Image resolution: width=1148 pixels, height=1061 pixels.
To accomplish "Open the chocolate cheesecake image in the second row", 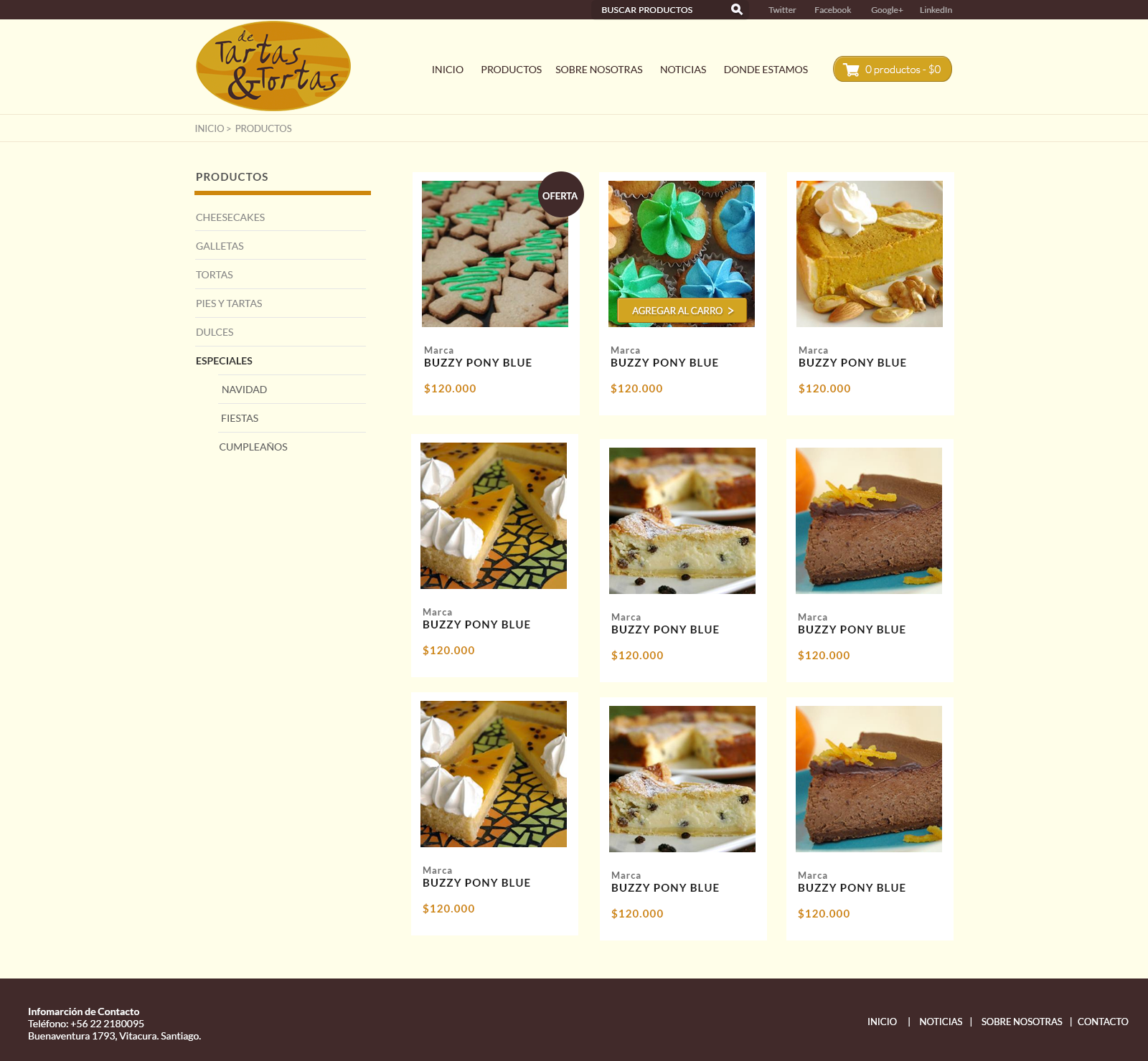I will coord(869,521).
